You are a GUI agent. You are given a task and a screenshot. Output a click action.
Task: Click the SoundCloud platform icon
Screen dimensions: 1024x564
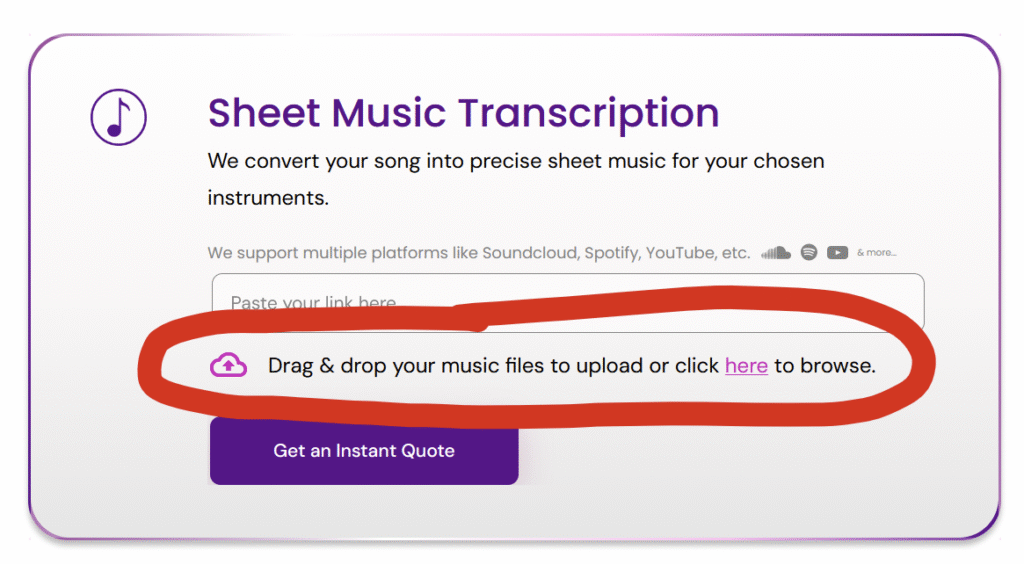pyautogui.click(x=776, y=252)
